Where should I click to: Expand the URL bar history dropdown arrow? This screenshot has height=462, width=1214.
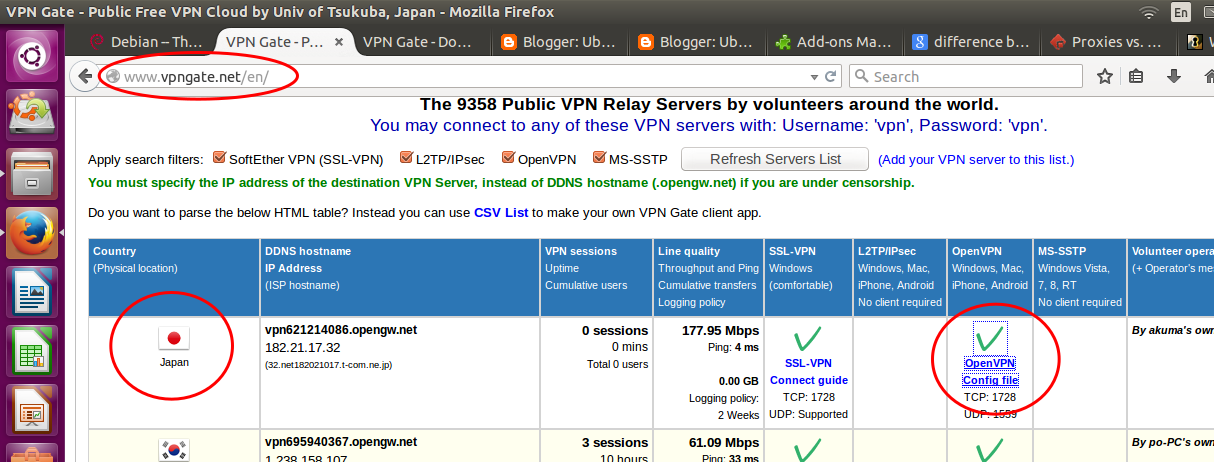813,76
